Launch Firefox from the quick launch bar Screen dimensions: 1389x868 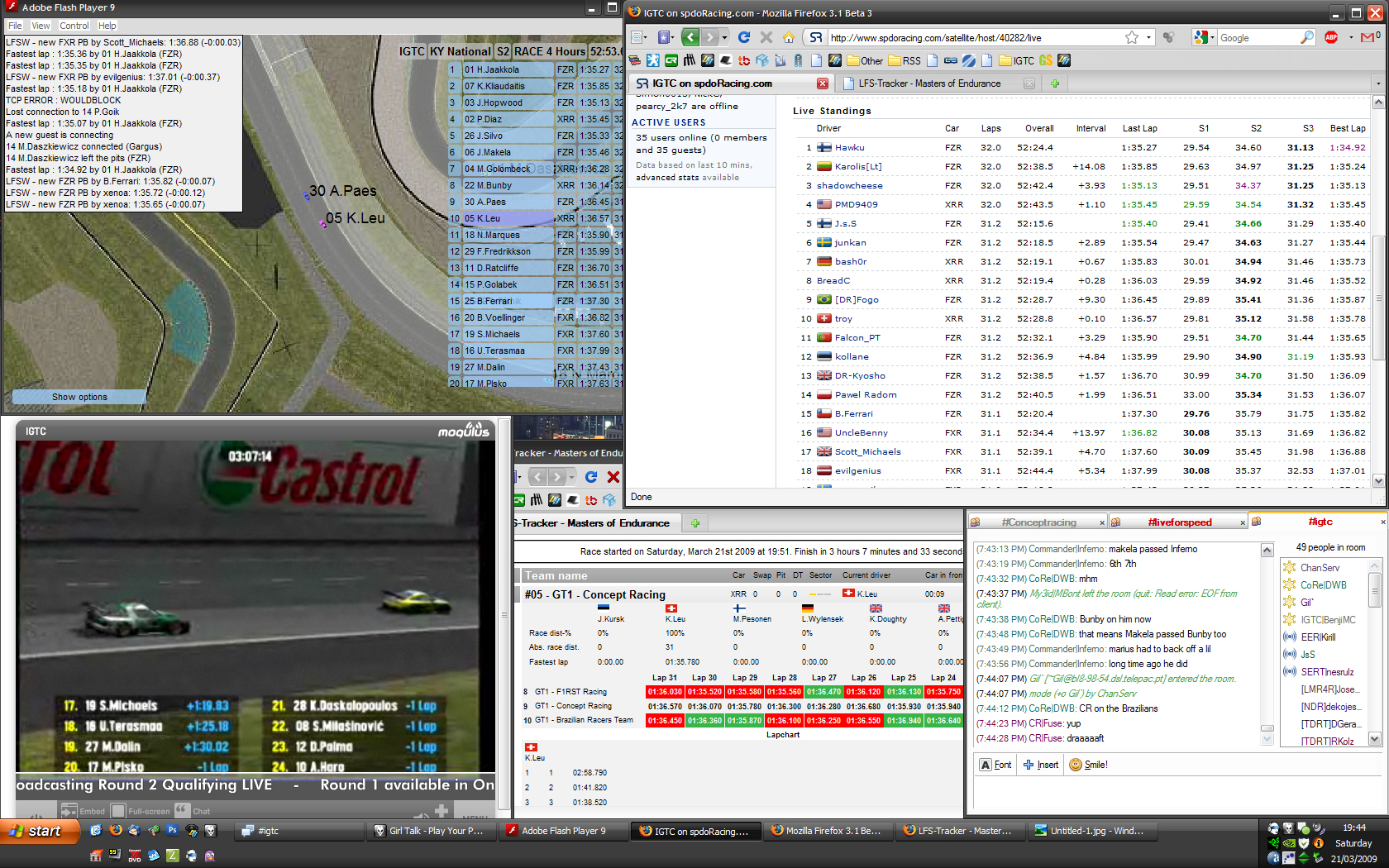115,831
